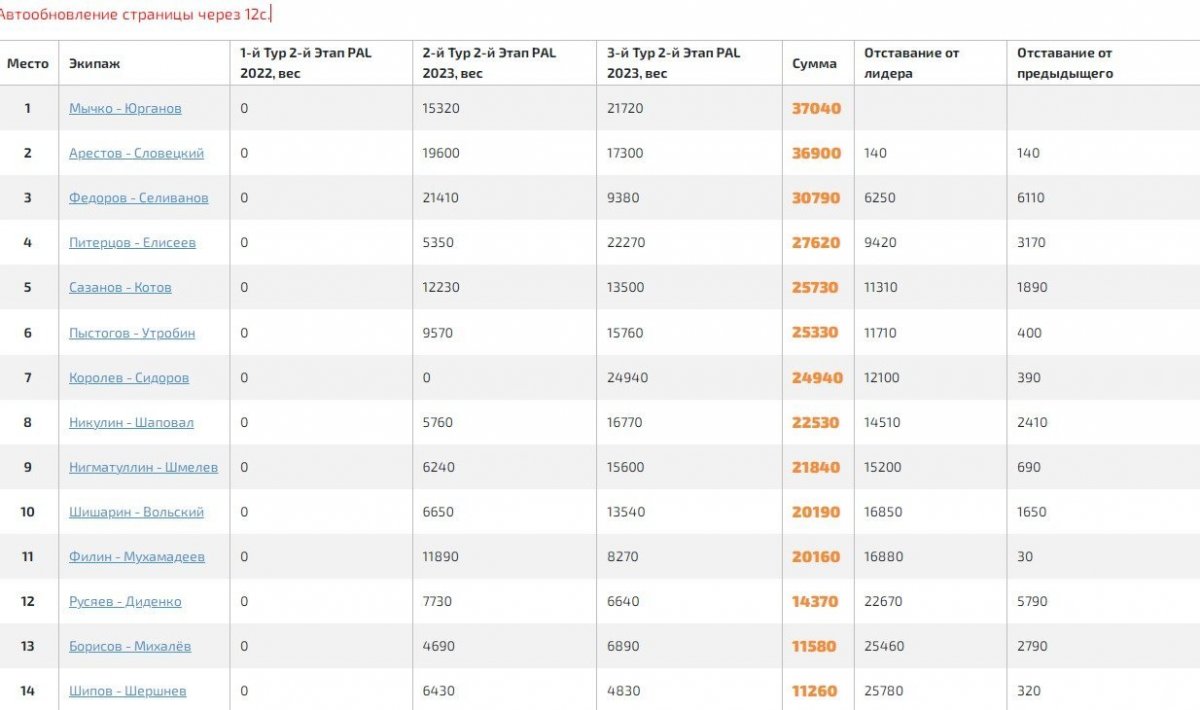The width and height of the screenshot is (1200, 710).
Task: Click the Борисов - Михалёв link
Action: (x=130, y=646)
